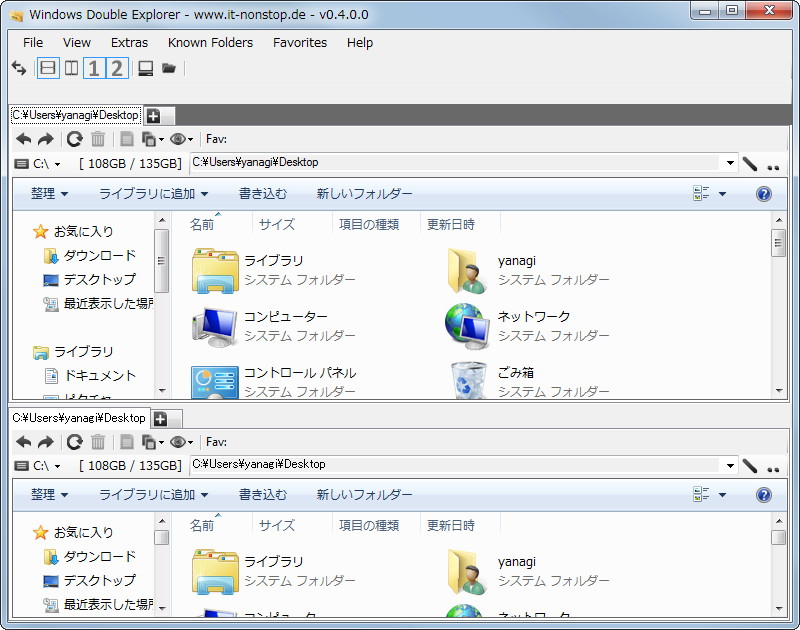Expand upper pane address path dropdown
Screen dimensions: 800x630
click(730, 163)
